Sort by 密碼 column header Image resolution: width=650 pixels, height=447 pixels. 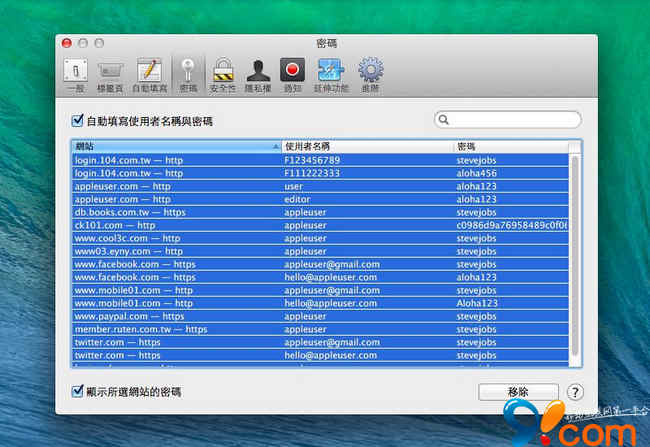508,146
